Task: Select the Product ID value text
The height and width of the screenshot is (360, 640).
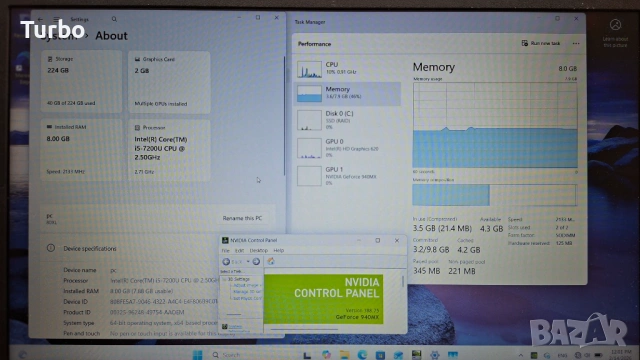Action: click(147, 312)
